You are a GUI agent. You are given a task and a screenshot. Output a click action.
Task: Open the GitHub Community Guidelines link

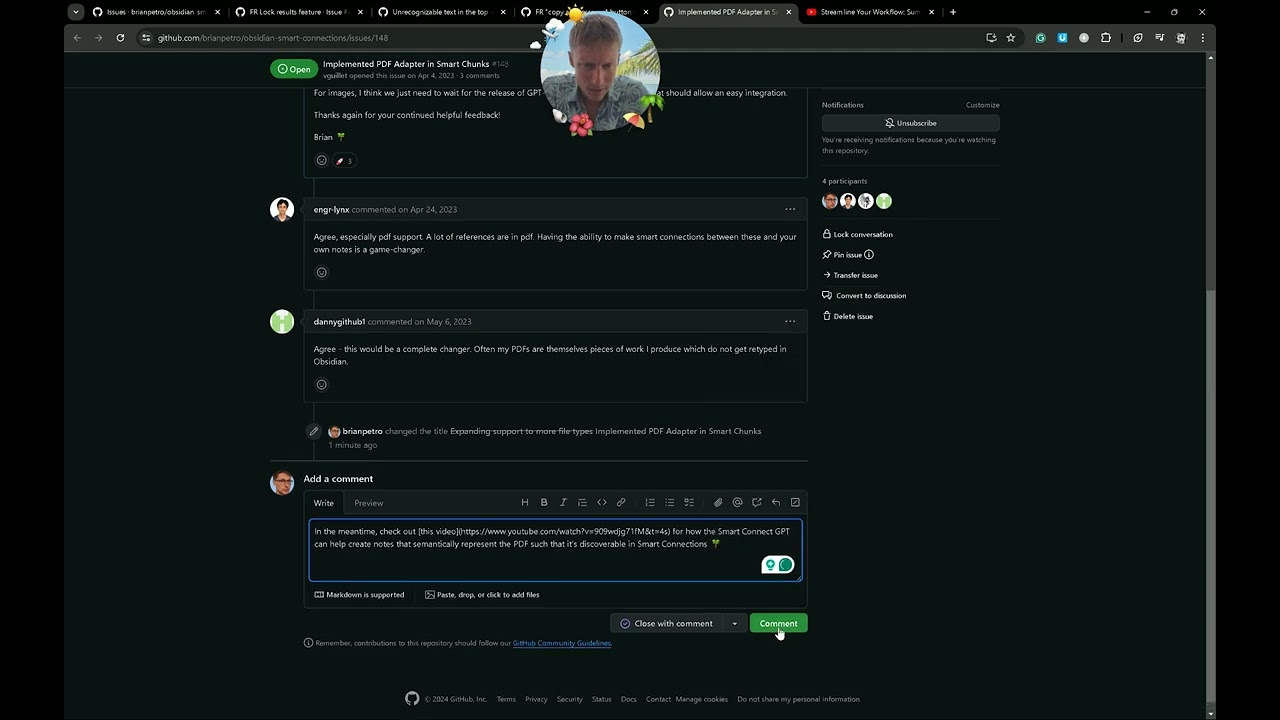(561, 643)
